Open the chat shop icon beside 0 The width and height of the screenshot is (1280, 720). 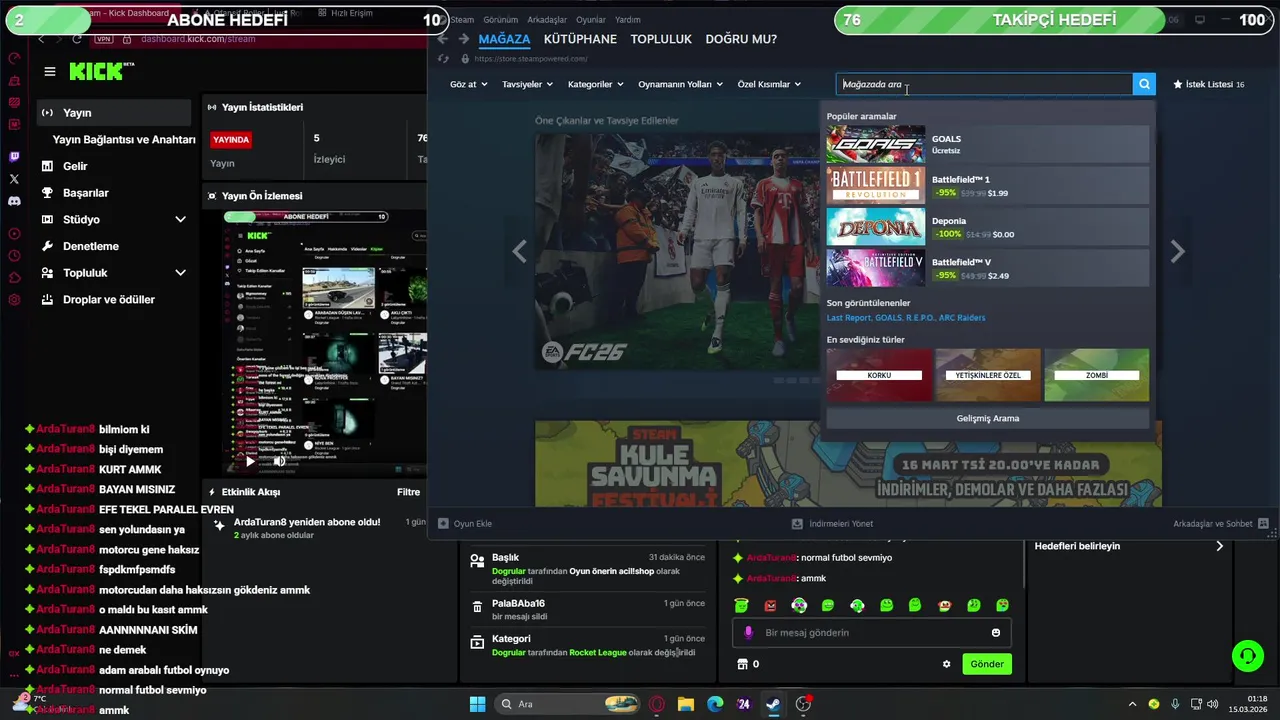(742, 664)
